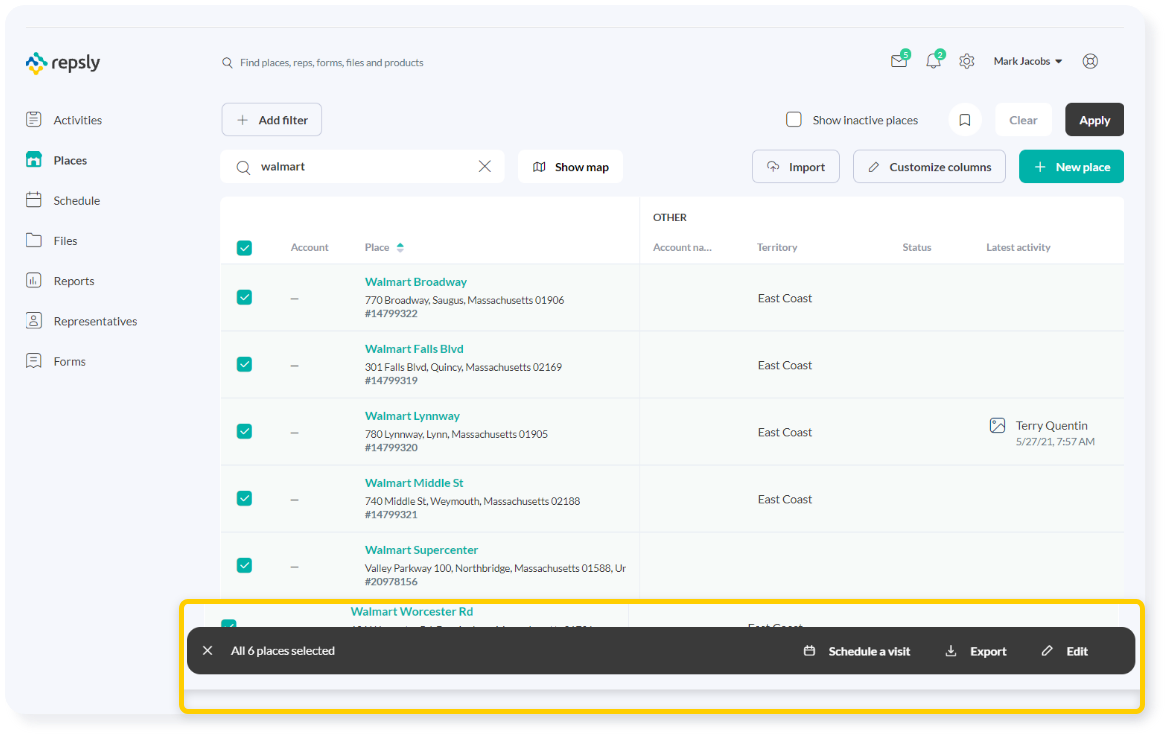Viewport: 1170px width, 739px height.
Task: Click the Apply button
Action: tap(1095, 119)
